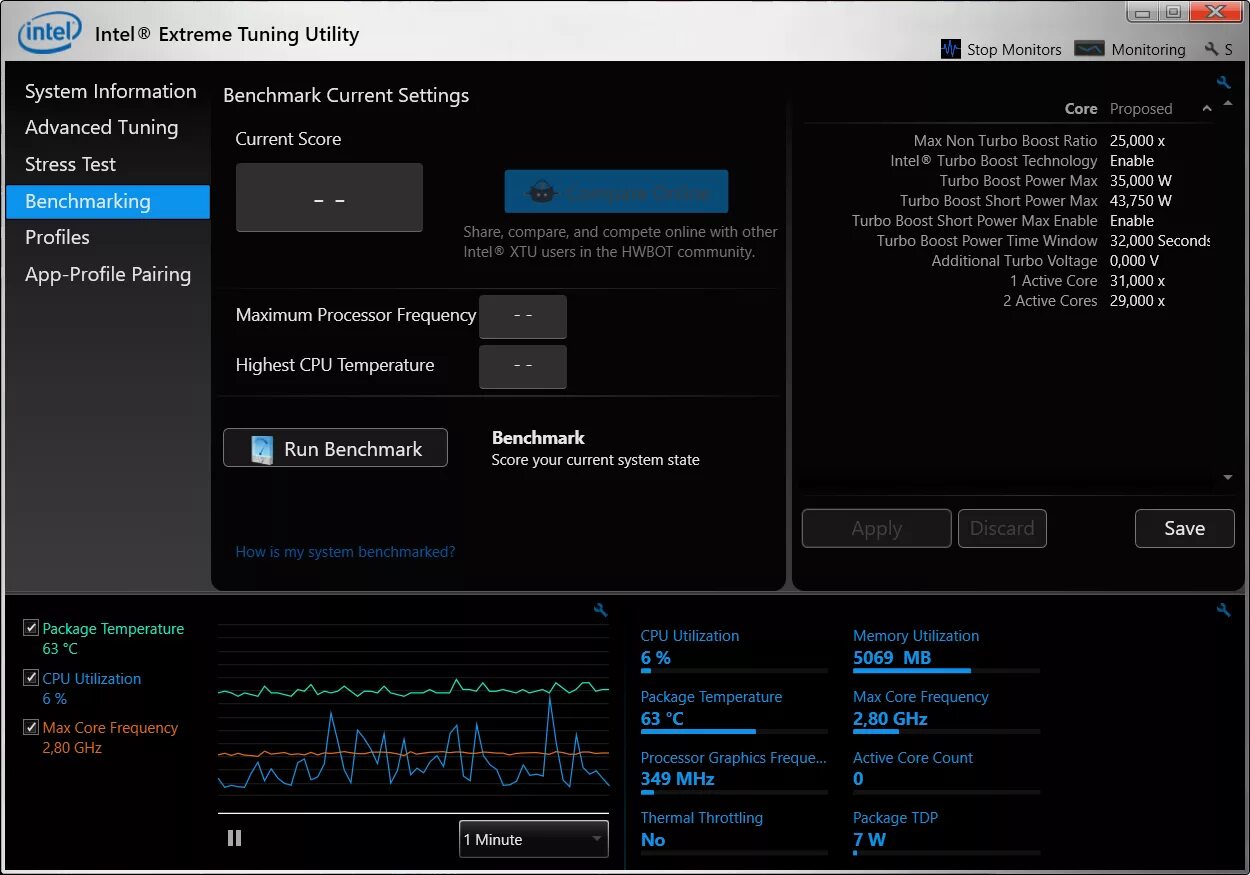
Task: Click the Intel logo icon
Action: coord(49,33)
